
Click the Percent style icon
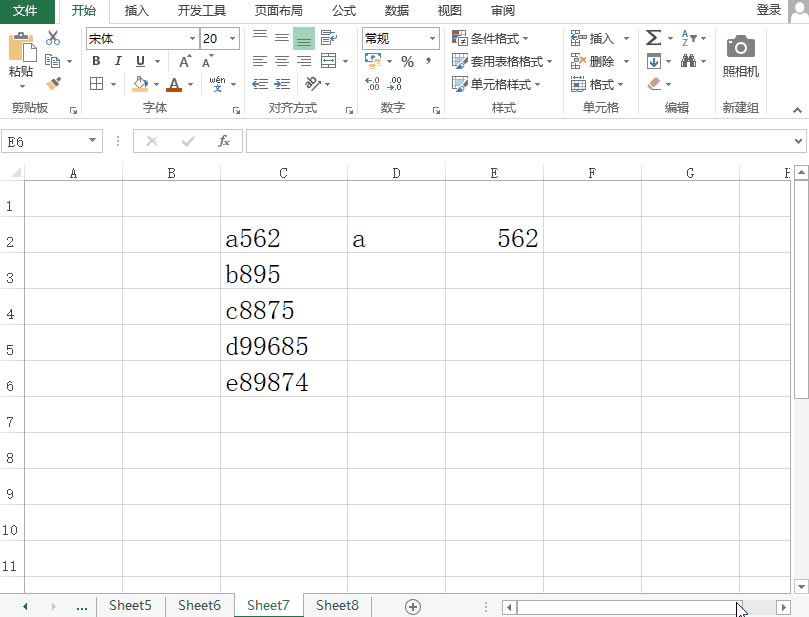tap(406, 61)
